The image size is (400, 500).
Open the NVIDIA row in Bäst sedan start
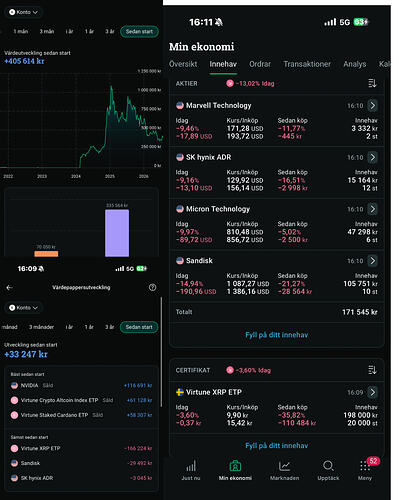81,385
